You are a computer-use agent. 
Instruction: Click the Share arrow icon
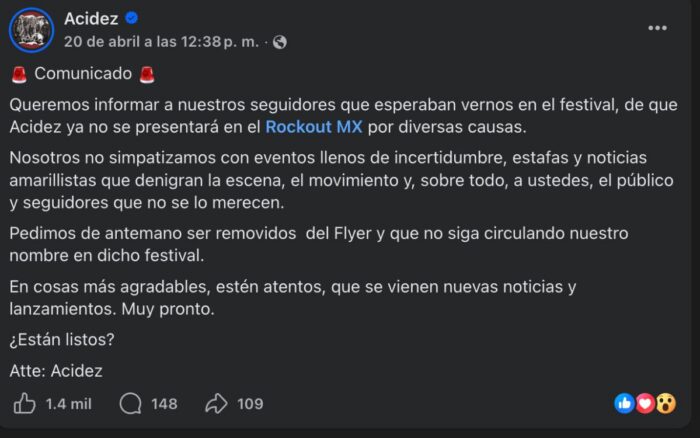tap(216, 403)
